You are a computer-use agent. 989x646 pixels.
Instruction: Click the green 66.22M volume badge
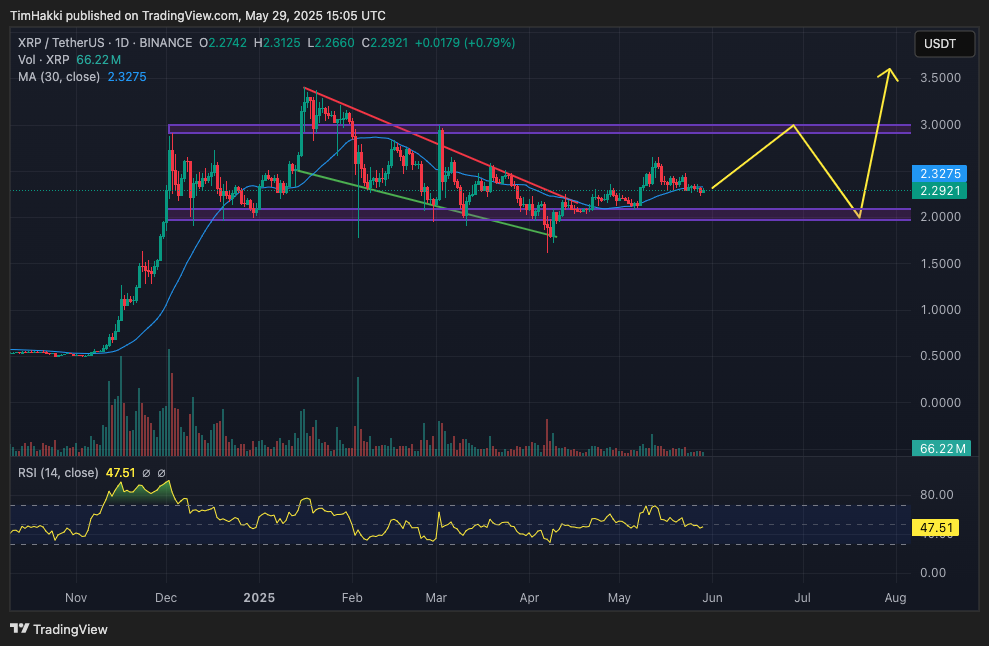coord(940,450)
